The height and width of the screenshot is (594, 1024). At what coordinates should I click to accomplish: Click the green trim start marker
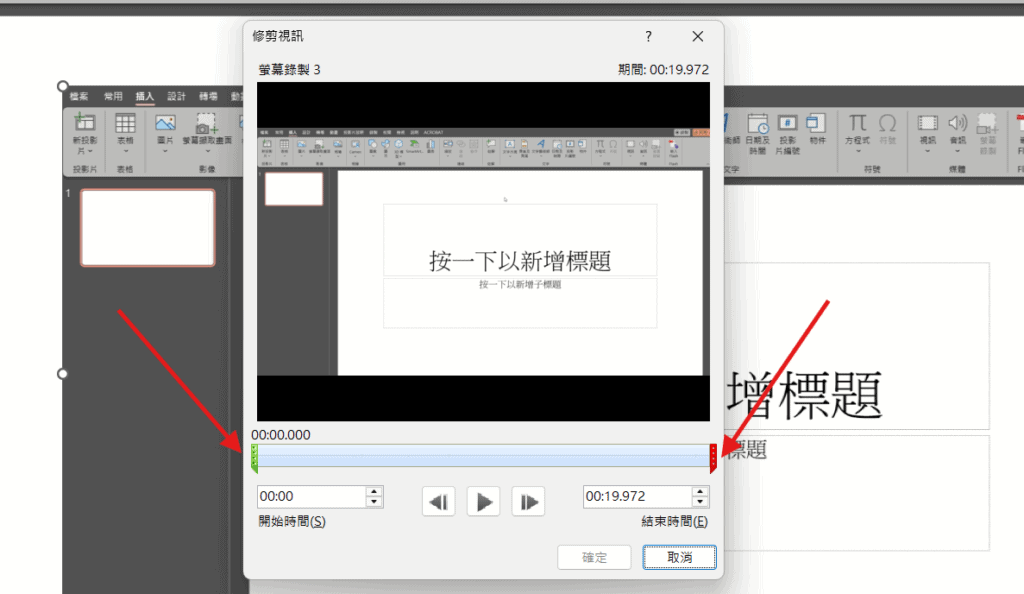pyautogui.click(x=254, y=458)
